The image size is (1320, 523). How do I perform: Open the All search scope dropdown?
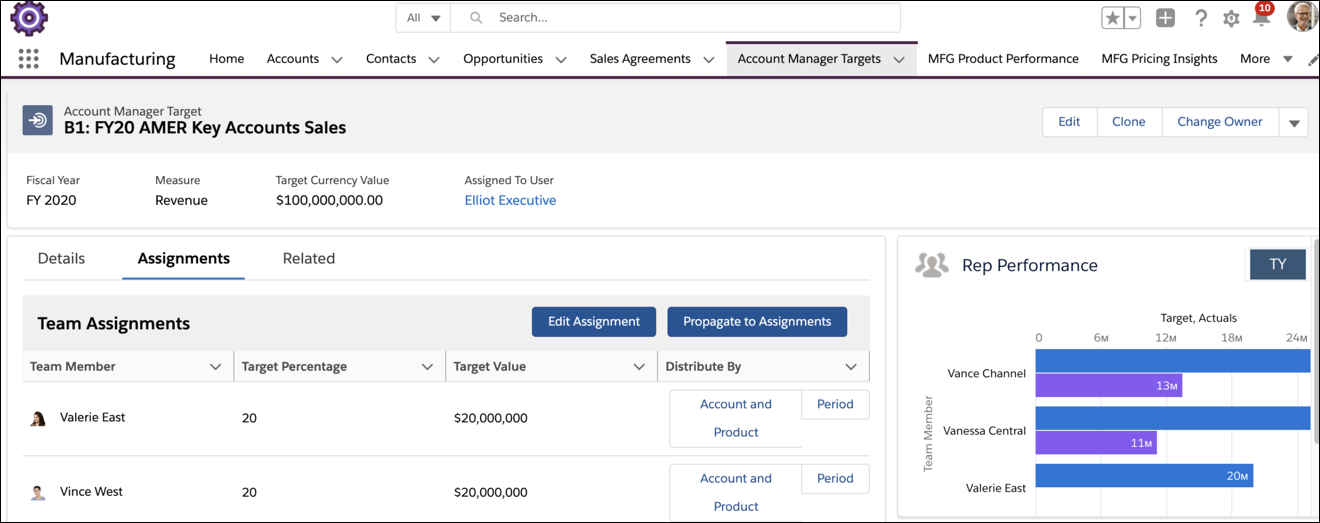[x=424, y=18]
